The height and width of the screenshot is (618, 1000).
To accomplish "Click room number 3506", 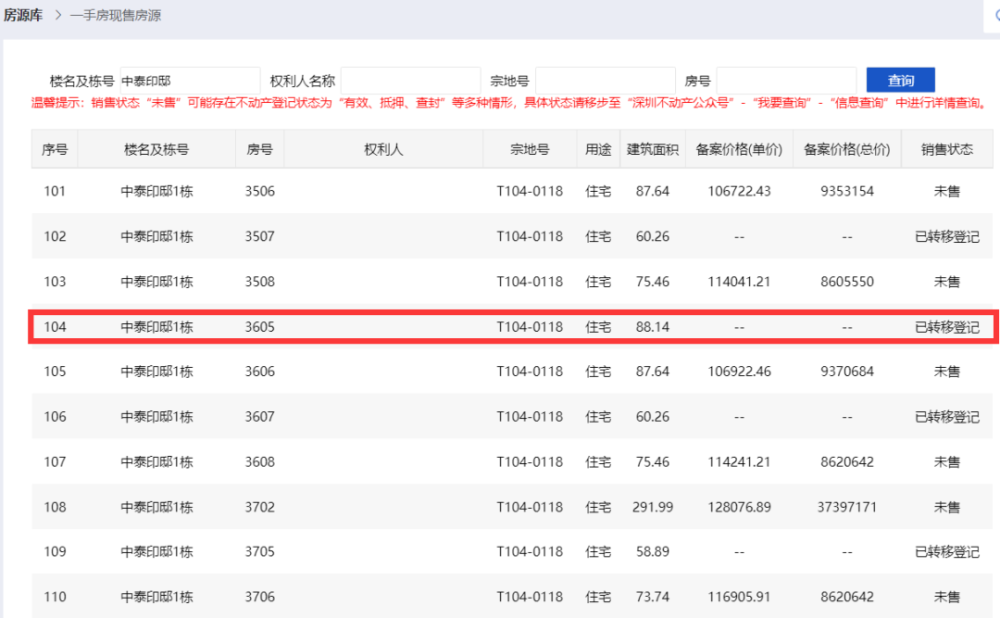I will (260, 191).
